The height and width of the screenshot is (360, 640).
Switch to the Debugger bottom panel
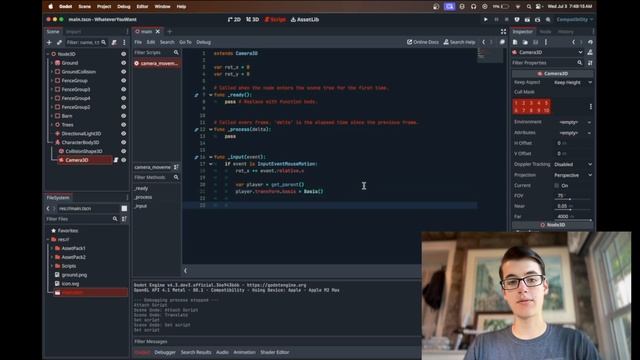coord(165,352)
